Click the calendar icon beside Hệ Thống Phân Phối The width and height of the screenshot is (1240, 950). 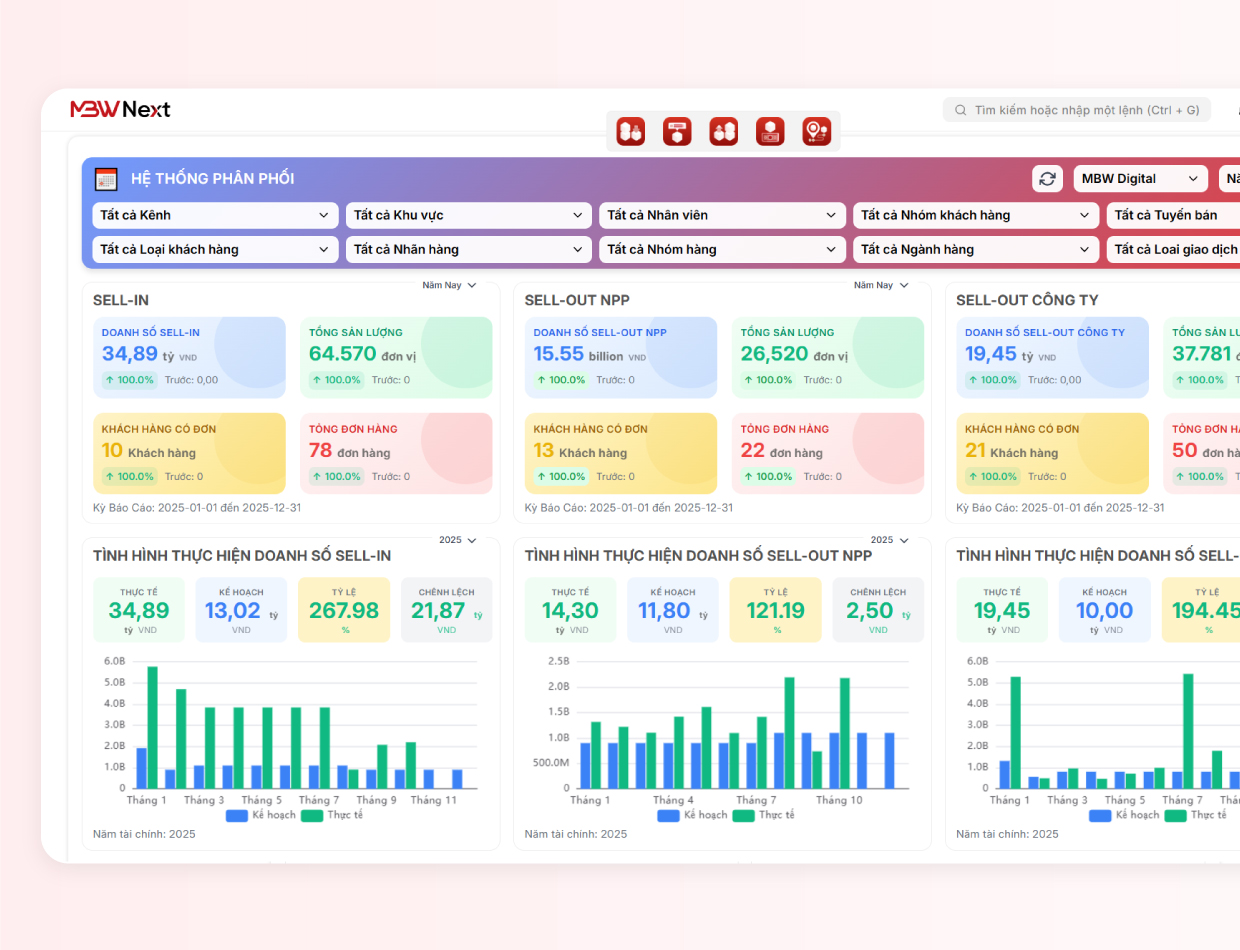(x=106, y=179)
